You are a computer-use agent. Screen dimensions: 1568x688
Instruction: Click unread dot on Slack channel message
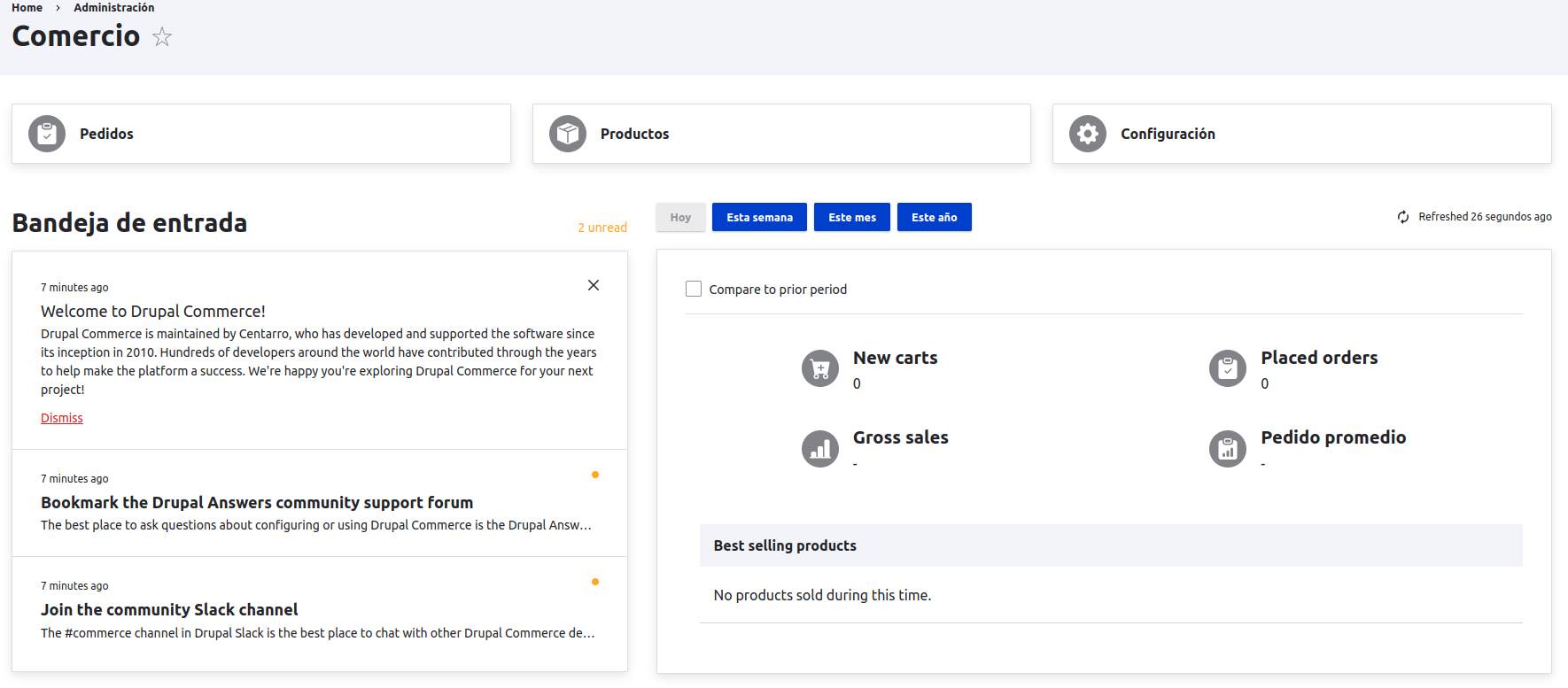[595, 582]
